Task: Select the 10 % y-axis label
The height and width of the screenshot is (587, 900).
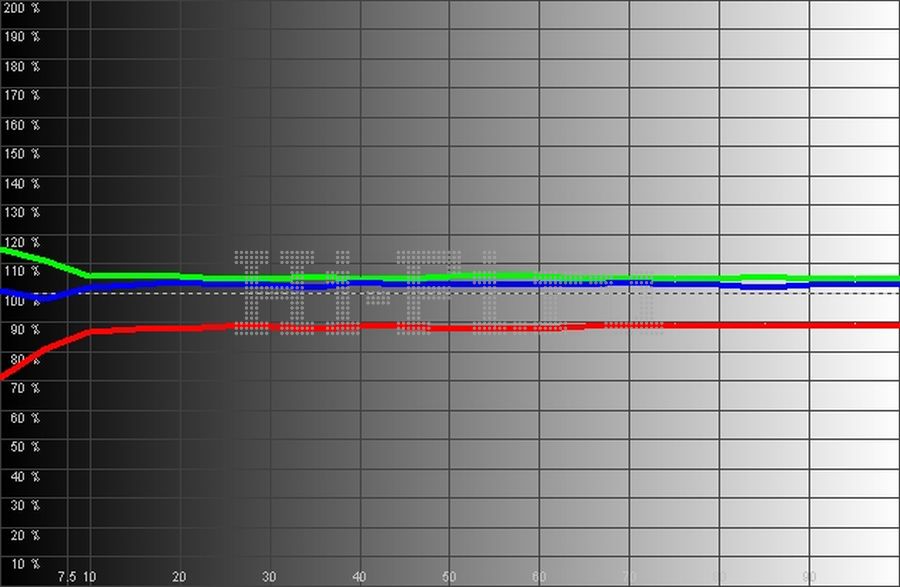Action: pyautogui.click(x=23, y=564)
